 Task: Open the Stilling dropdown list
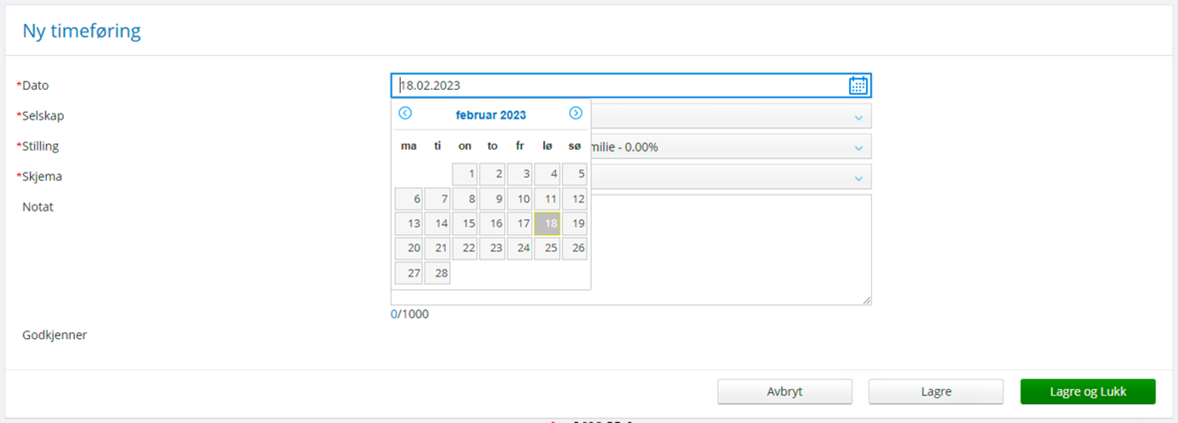[x=857, y=148]
